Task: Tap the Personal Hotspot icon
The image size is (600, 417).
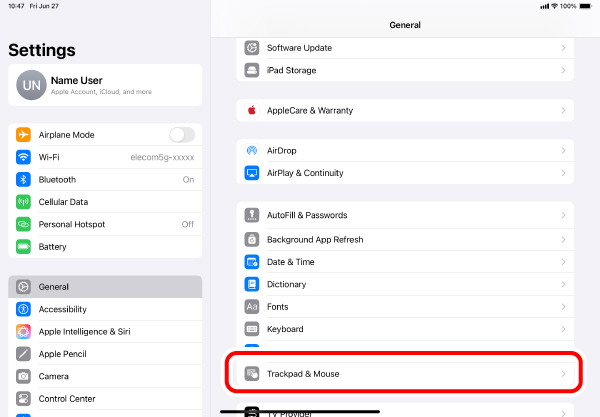Action: [x=23, y=224]
